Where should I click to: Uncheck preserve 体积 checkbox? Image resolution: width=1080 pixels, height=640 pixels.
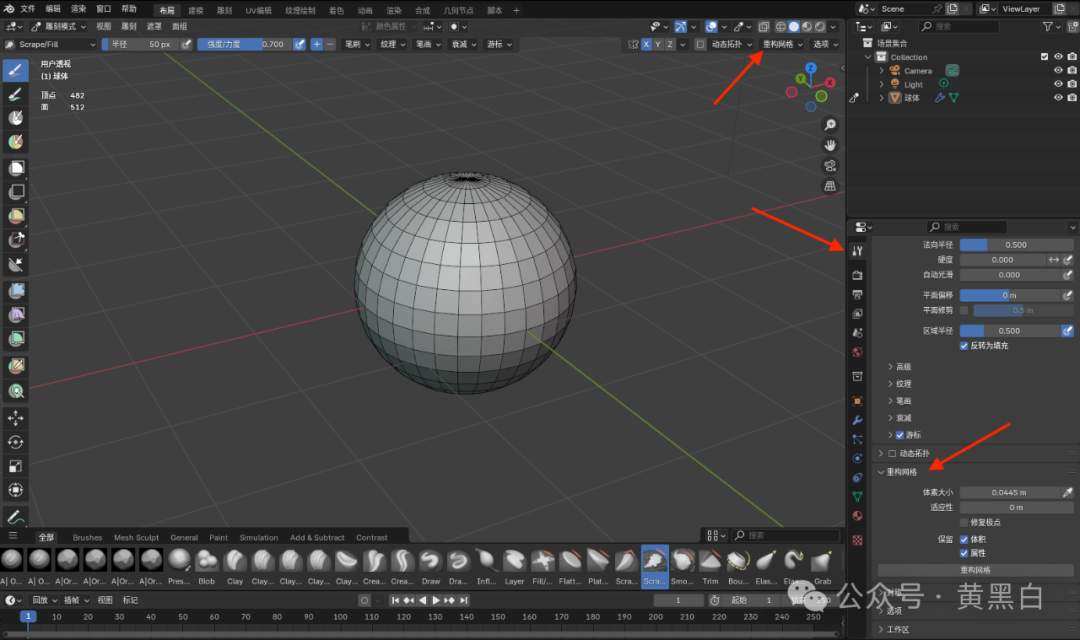click(964, 539)
